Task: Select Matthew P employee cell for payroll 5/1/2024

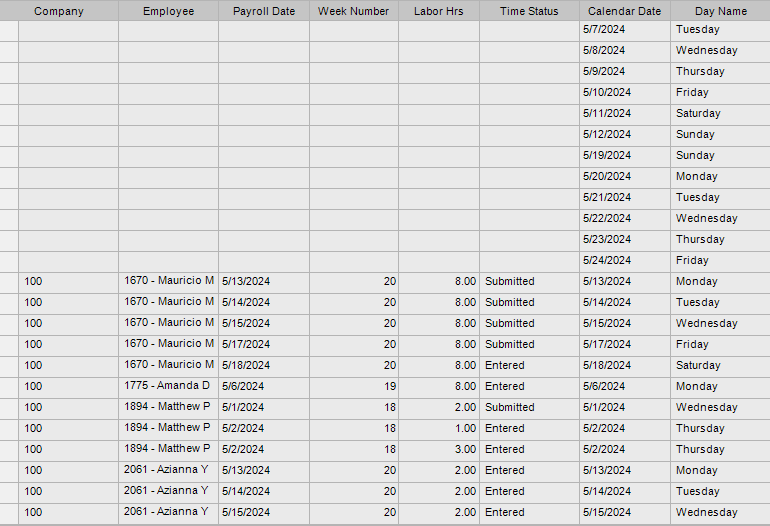Action: pos(168,408)
